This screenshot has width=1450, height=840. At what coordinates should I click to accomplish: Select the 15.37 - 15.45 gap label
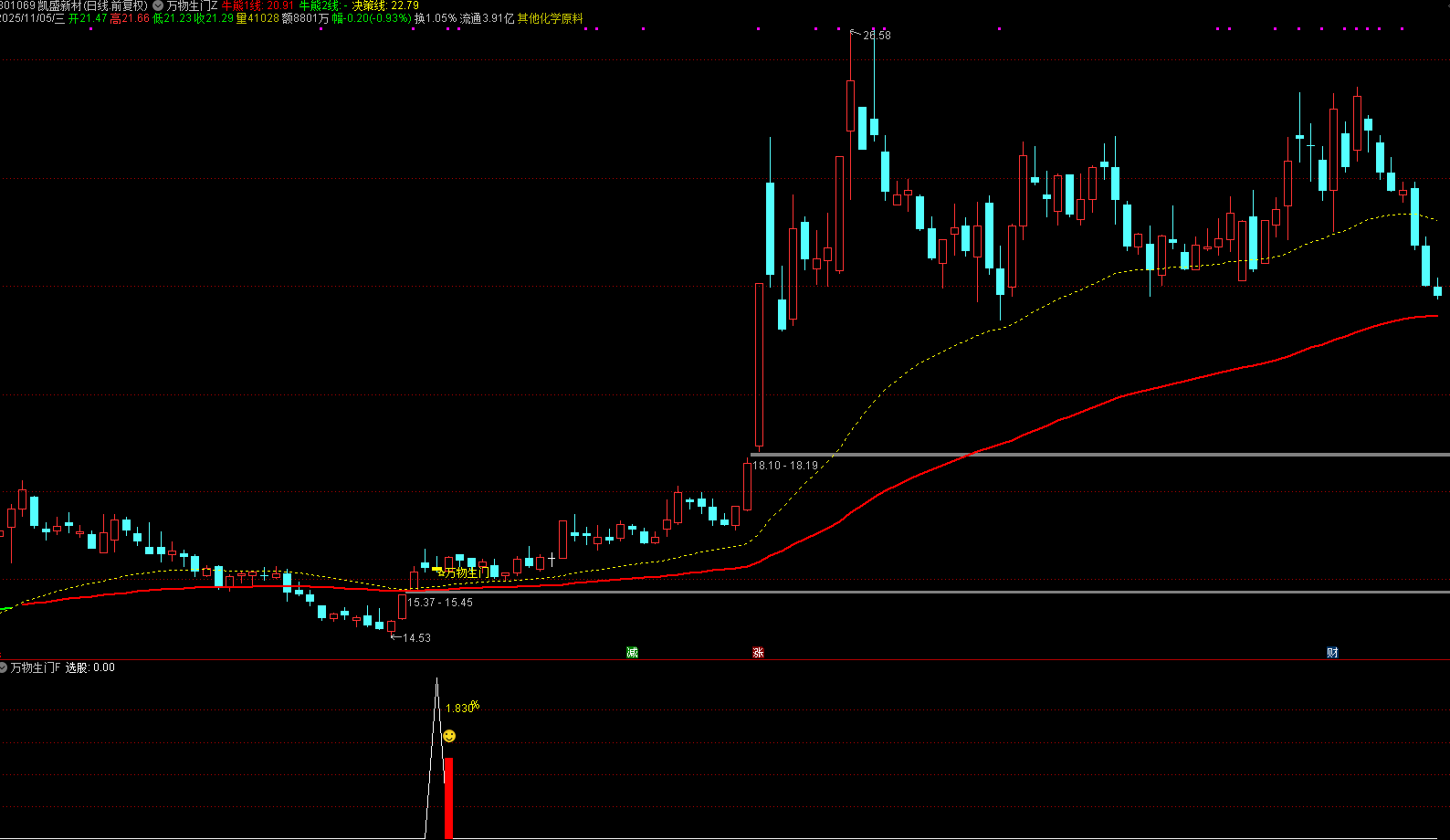pyautogui.click(x=440, y=603)
